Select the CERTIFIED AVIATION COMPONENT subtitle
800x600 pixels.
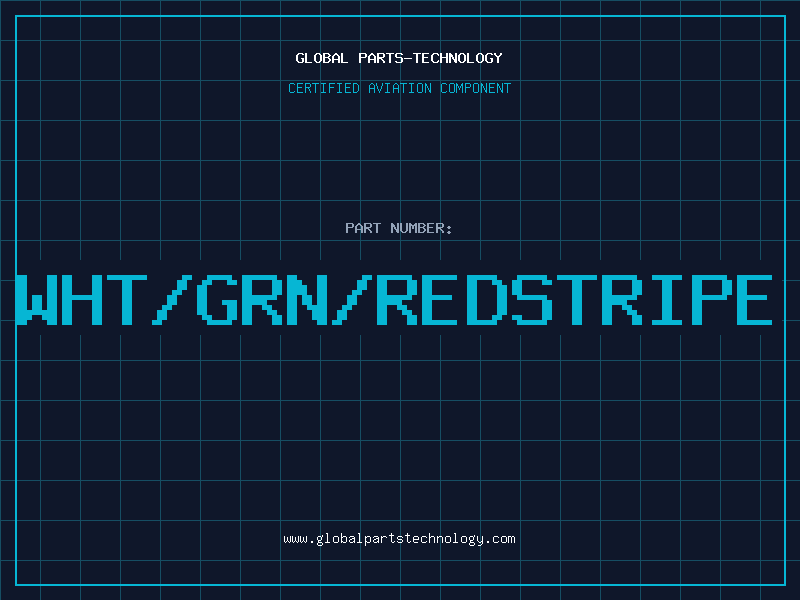(x=399, y=88)
